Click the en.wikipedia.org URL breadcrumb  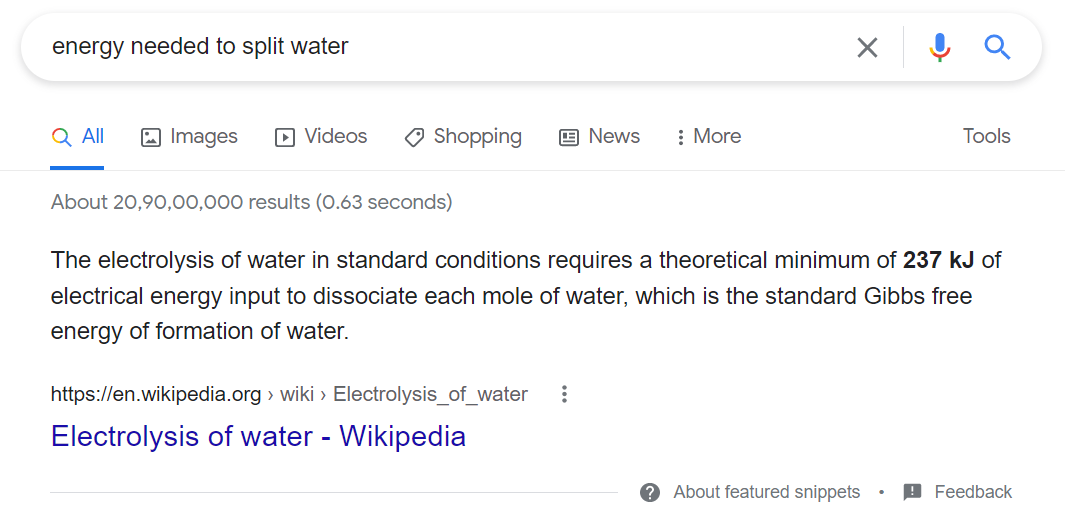coord(156,394)
